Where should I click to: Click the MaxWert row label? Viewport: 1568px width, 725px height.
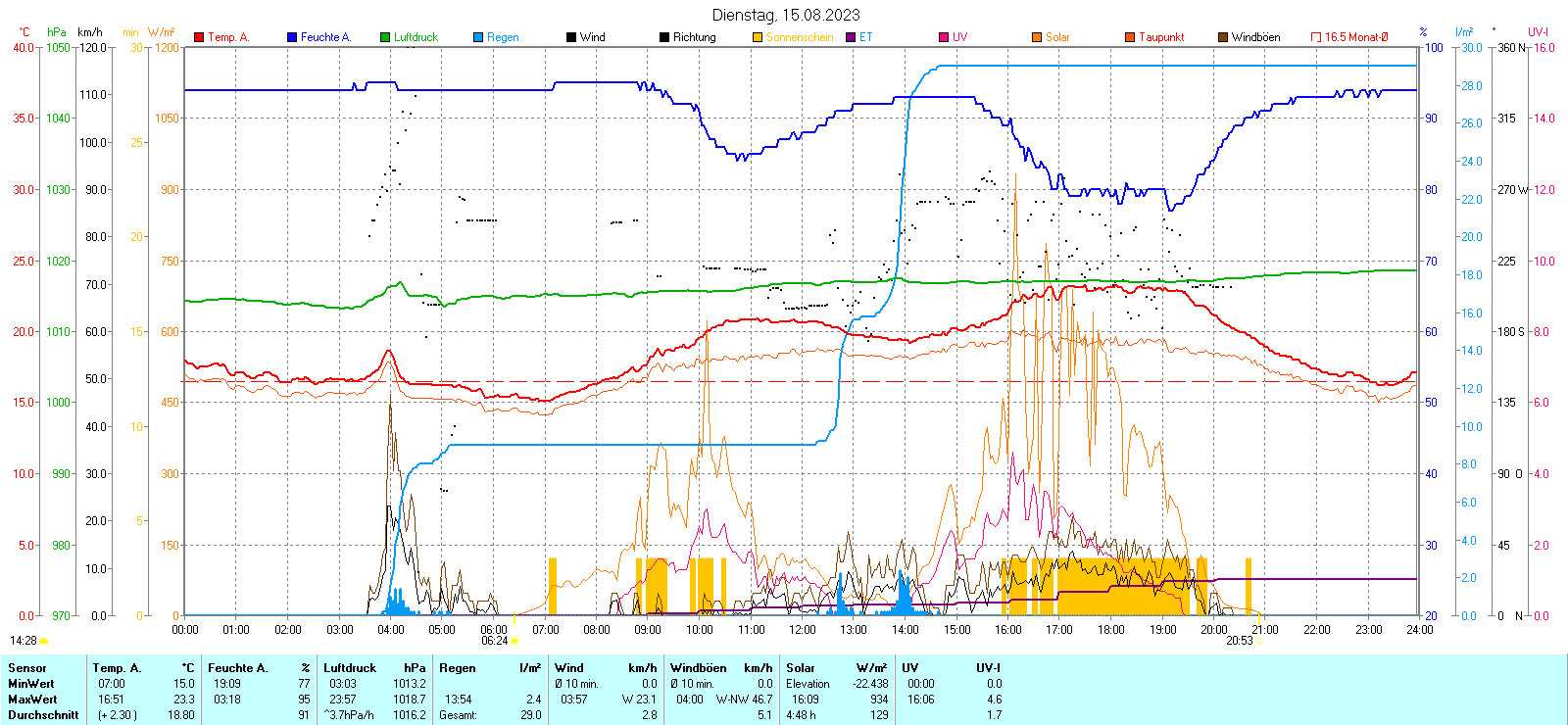32,700
